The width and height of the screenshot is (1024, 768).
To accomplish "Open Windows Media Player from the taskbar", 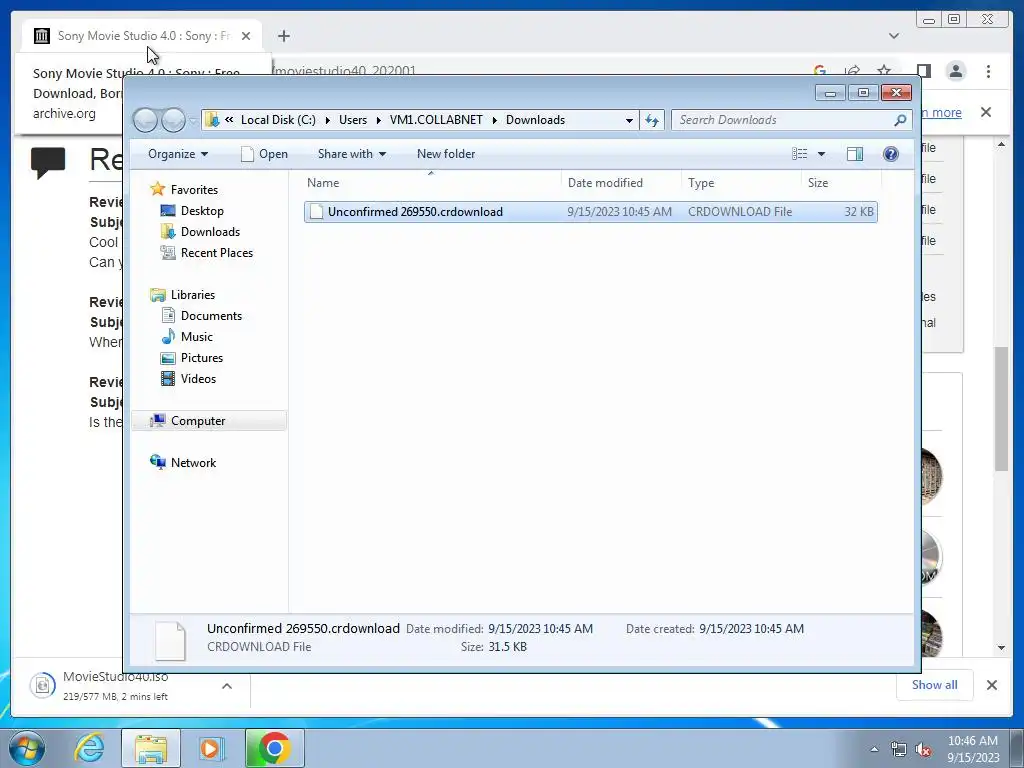I will coord(211,748).
